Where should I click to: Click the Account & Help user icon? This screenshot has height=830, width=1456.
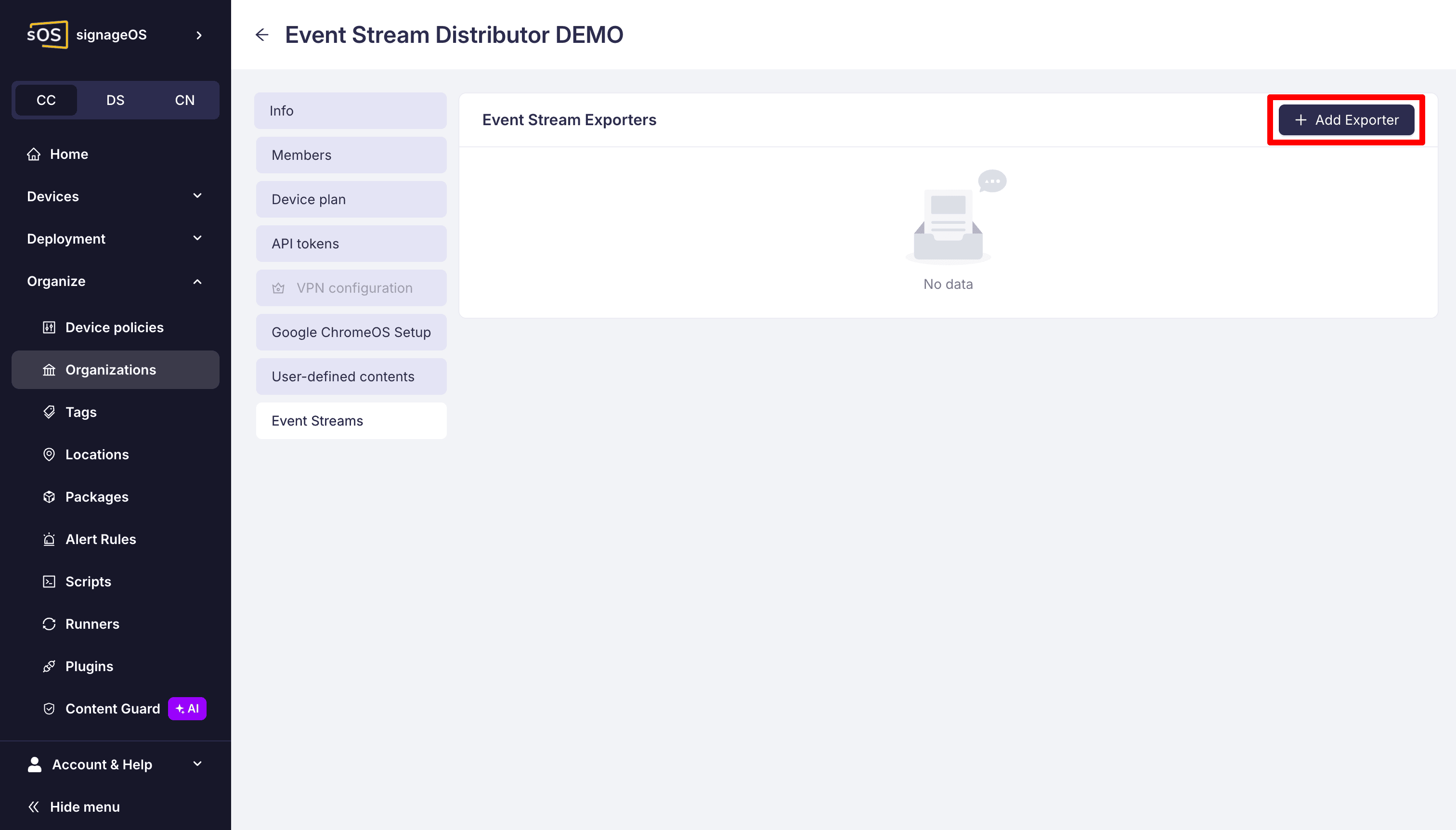click(35, 765)
